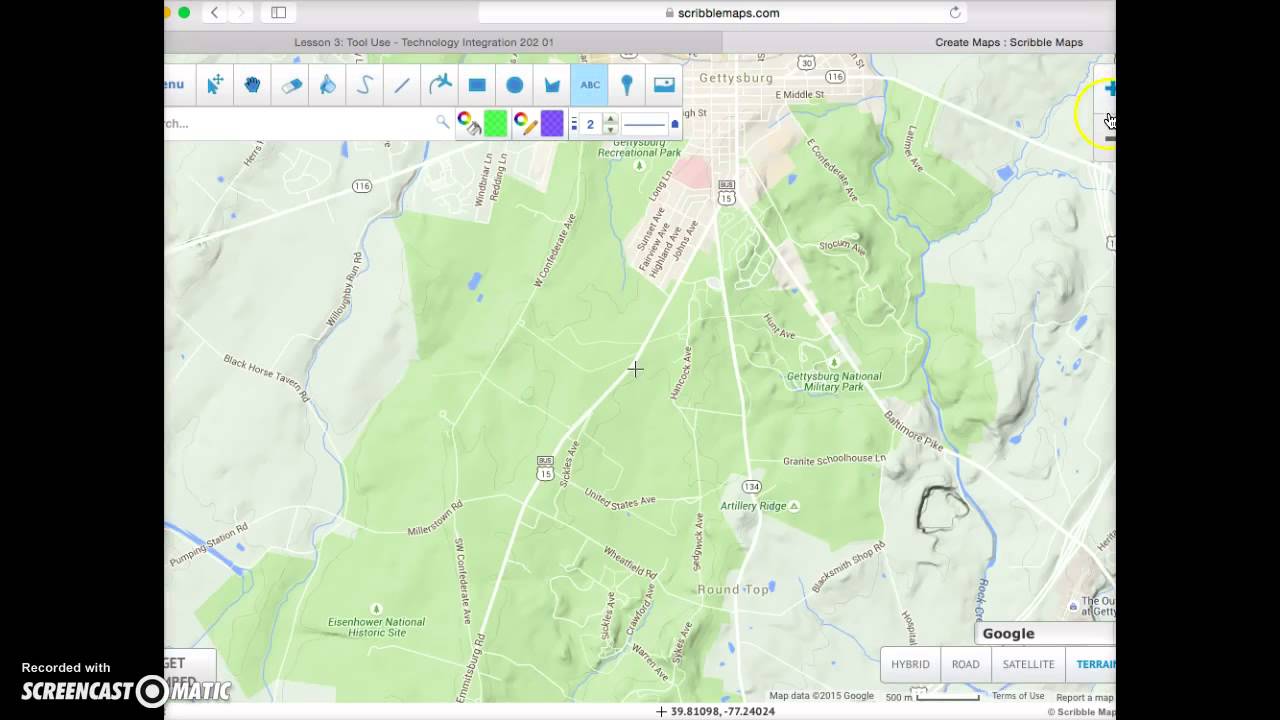Click the line thickness icon beside the width field
The height and width of the screenshot is (720, 1280).
(x=574, y=124)
